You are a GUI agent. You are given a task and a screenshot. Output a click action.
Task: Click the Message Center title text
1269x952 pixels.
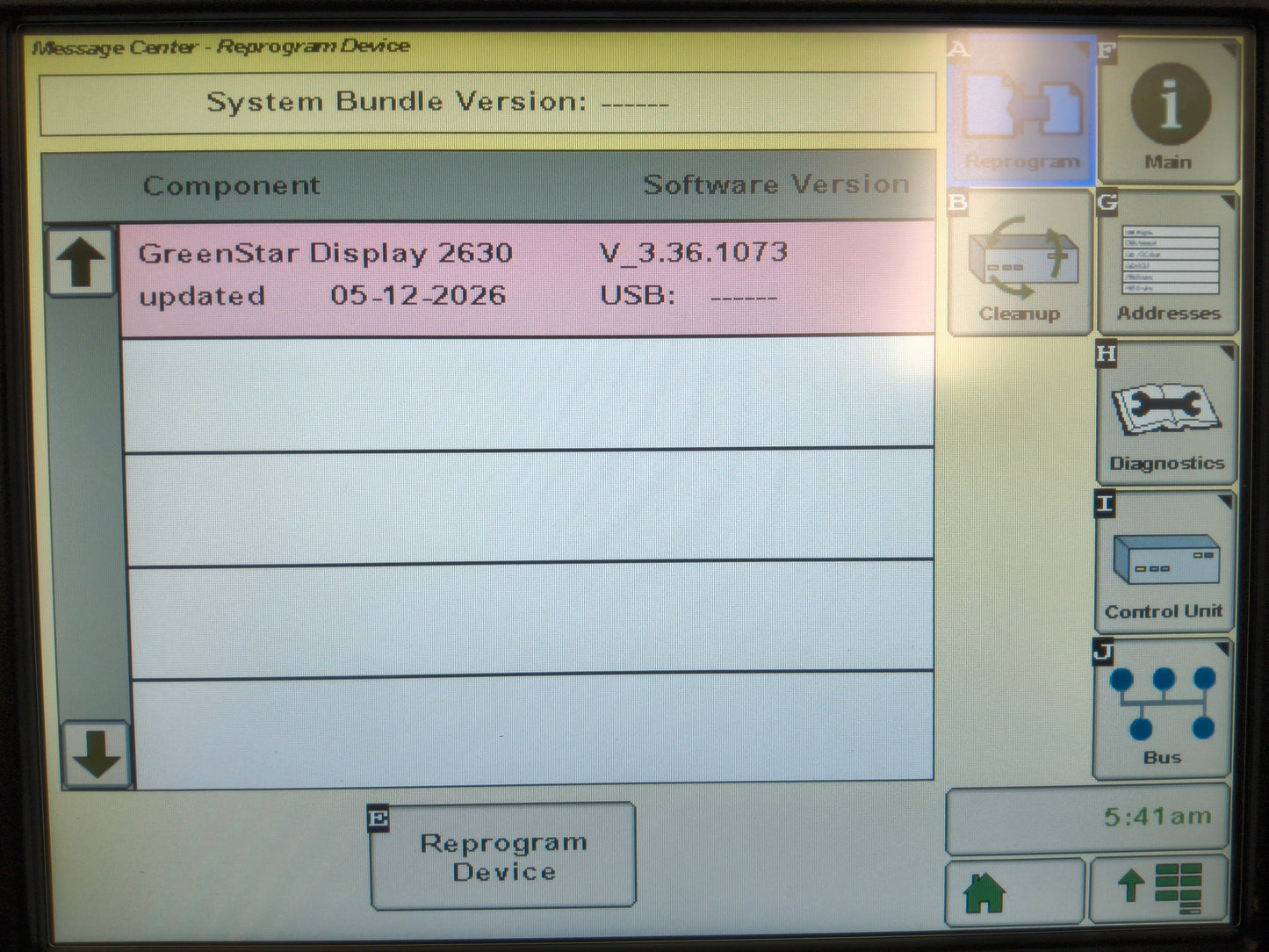point(221,47)
